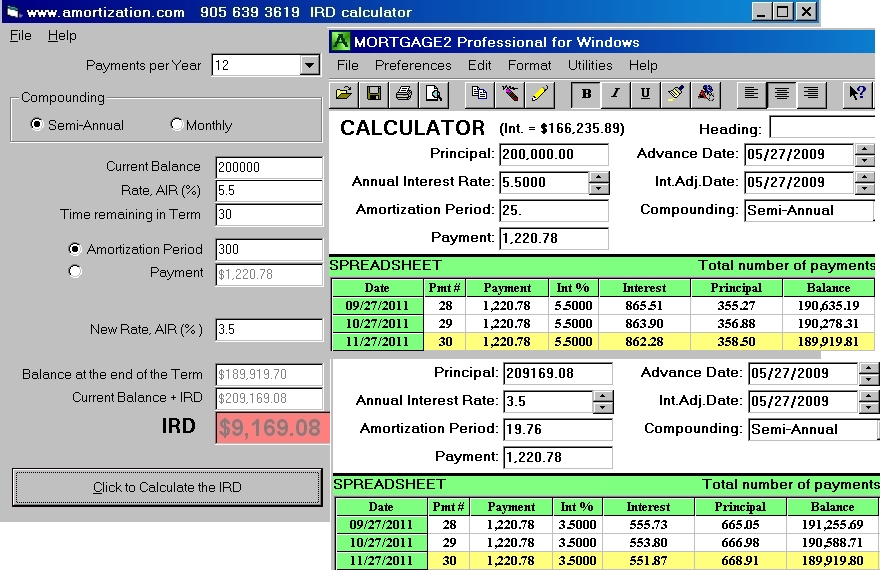This screenshot has height=570, width=880.
Task: Click the upper calculator's Advance Date spinner
Action: pyautogui.click(x=864, y=155)
